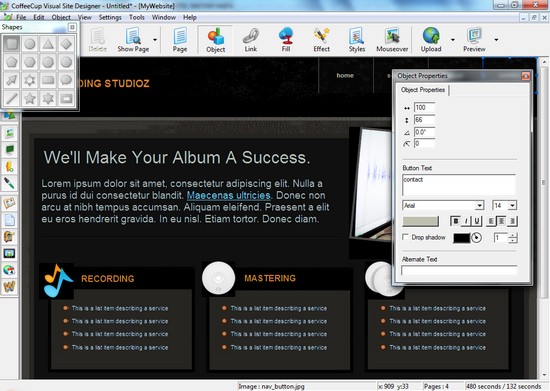Open the Styles toolbar button
This screenshot has height=391, width=550.
357,40
